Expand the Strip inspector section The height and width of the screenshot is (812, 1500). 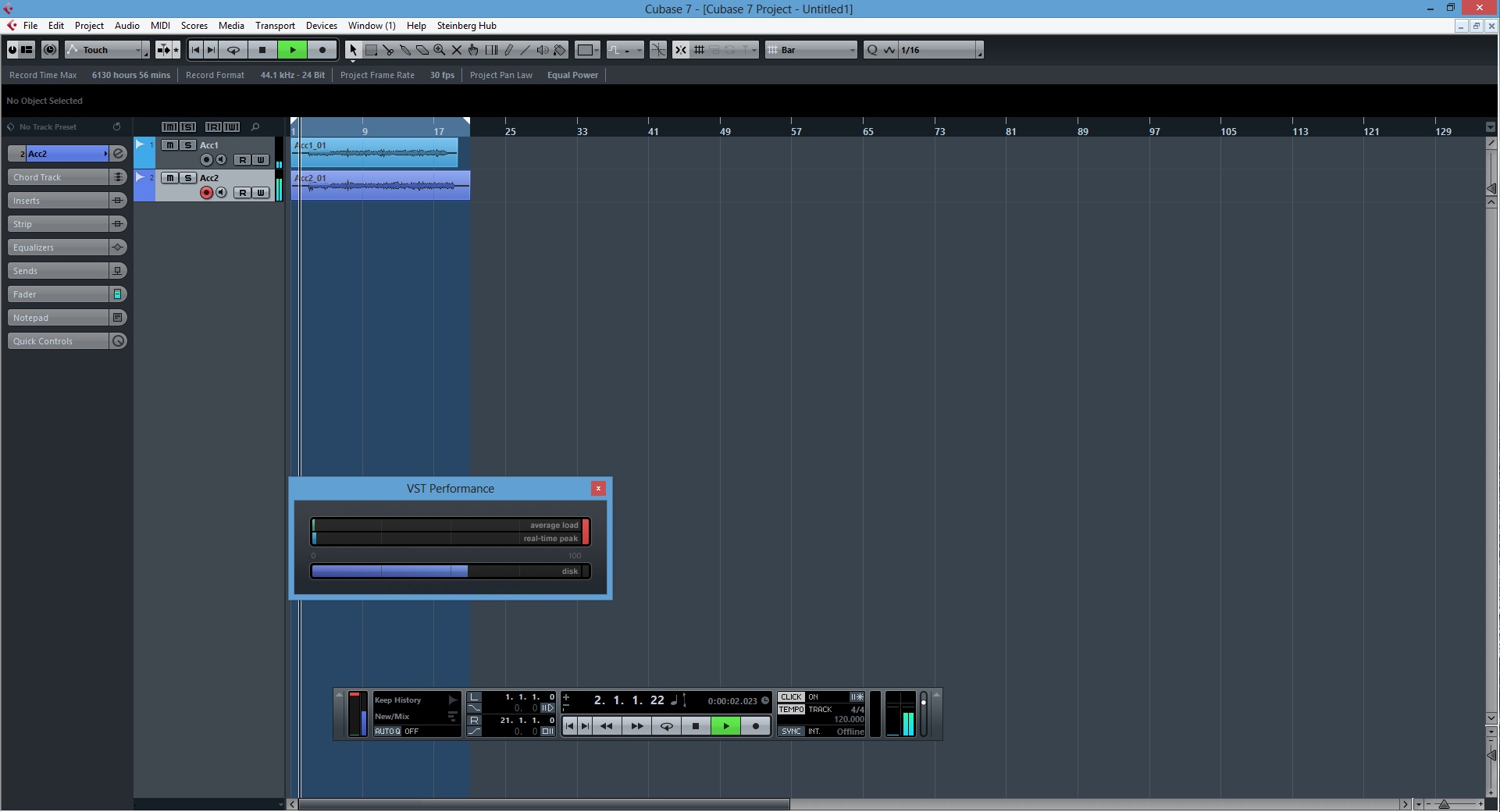click(x=58, y=224)
